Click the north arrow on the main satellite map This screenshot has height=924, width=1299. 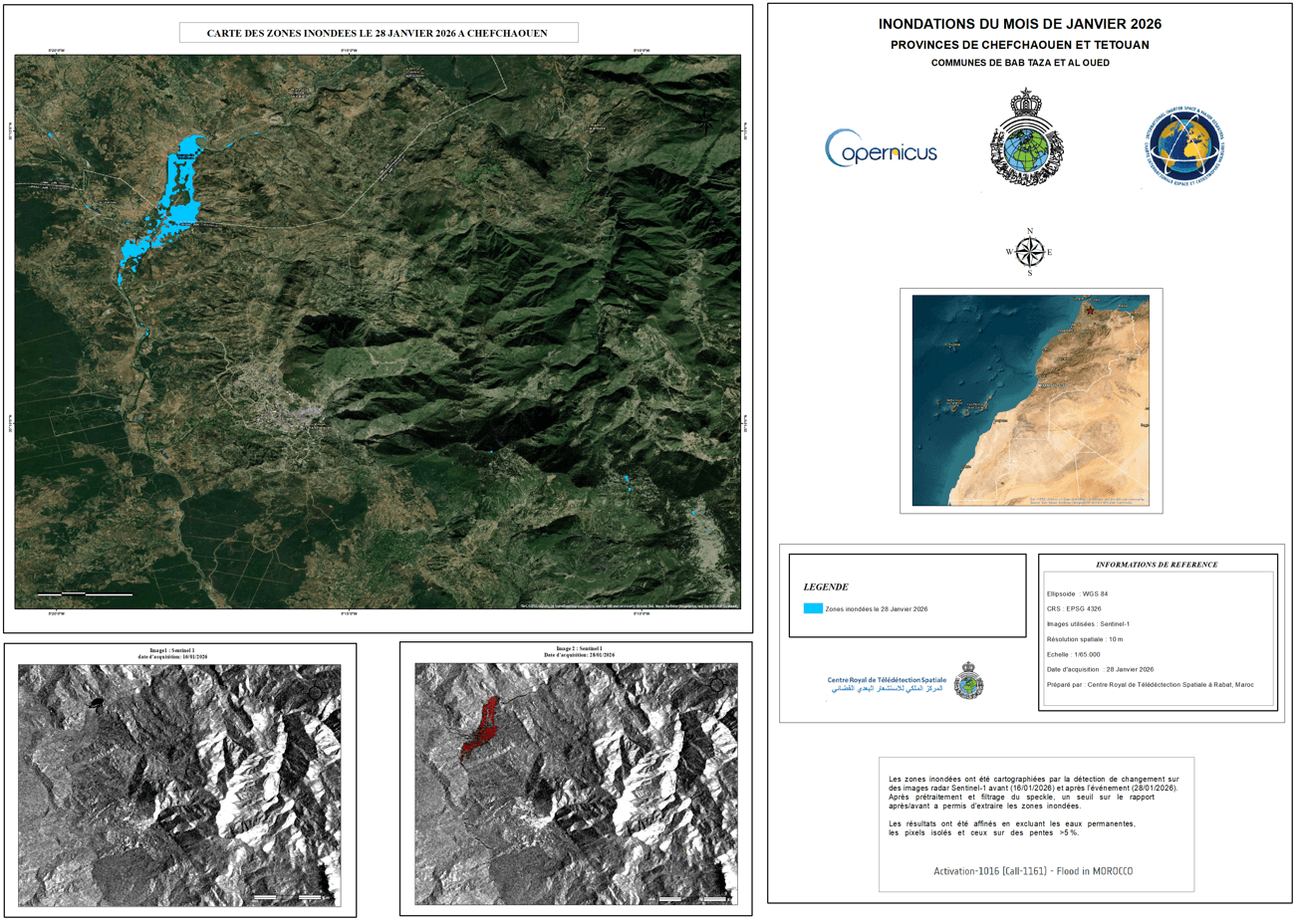click(705, 120)
